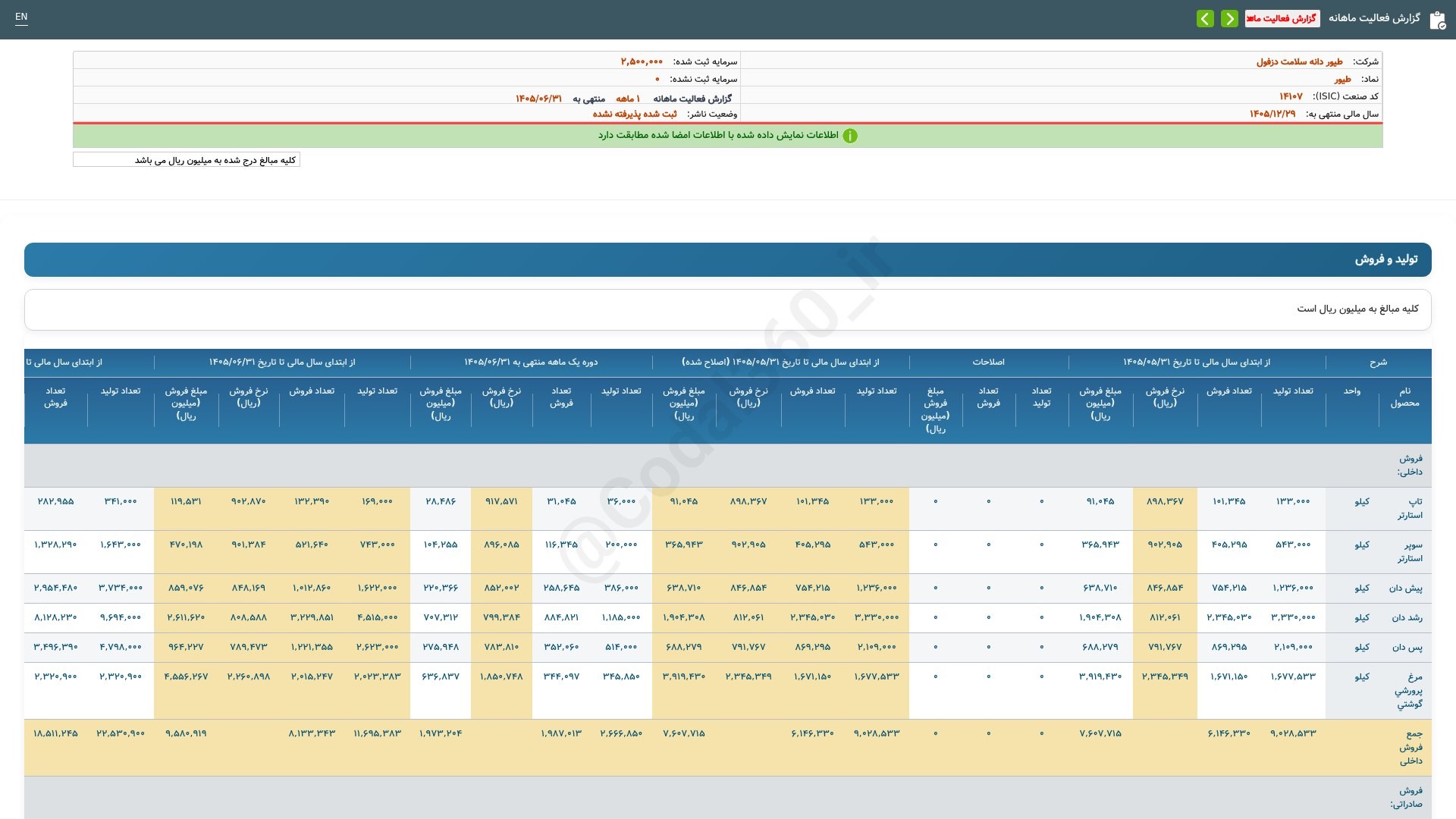Click product name مرغ پرورشي گوشتي

pos(1408,691)
